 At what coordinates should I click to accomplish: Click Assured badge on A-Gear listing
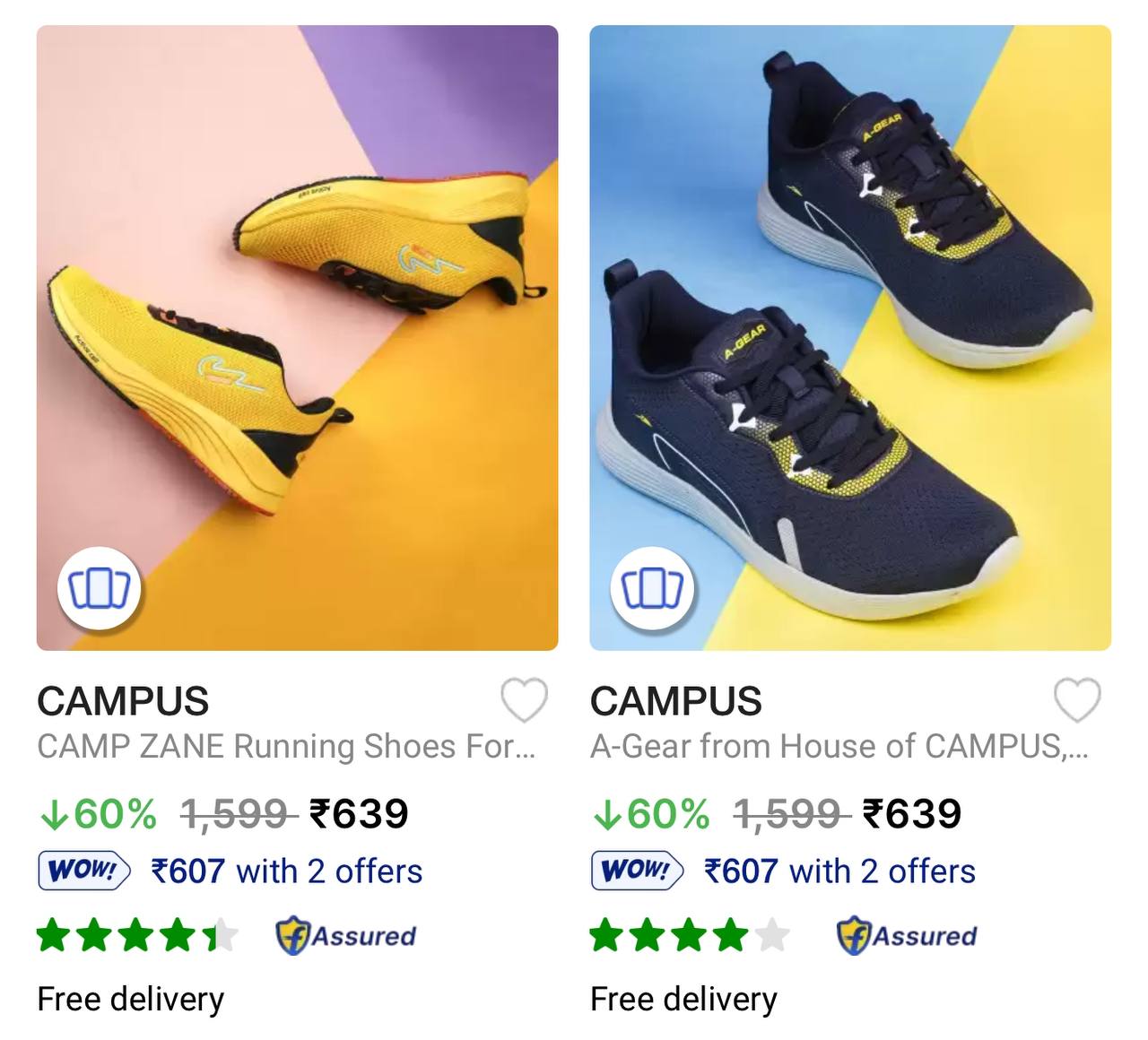[906, 936]
